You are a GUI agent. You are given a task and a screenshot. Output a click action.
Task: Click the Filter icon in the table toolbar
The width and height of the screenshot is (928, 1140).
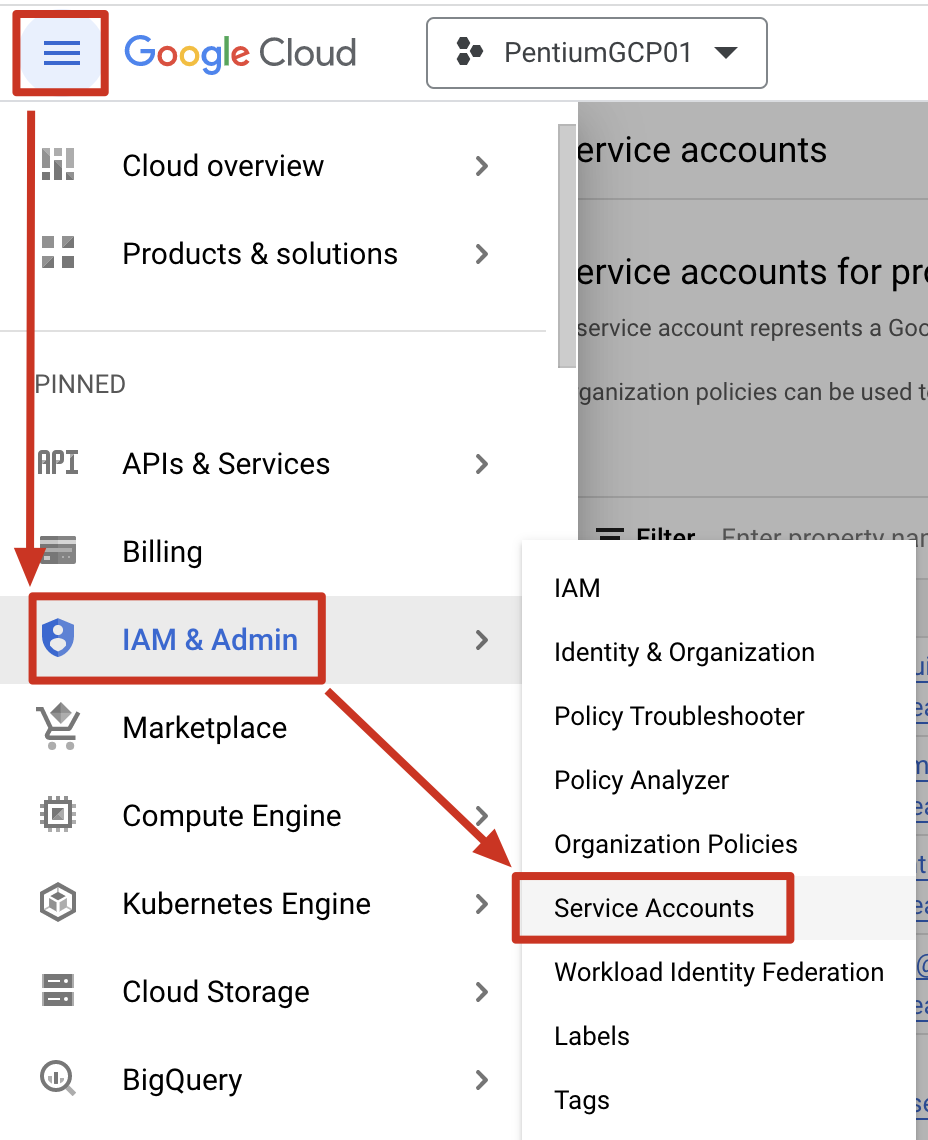pos(609,534)
